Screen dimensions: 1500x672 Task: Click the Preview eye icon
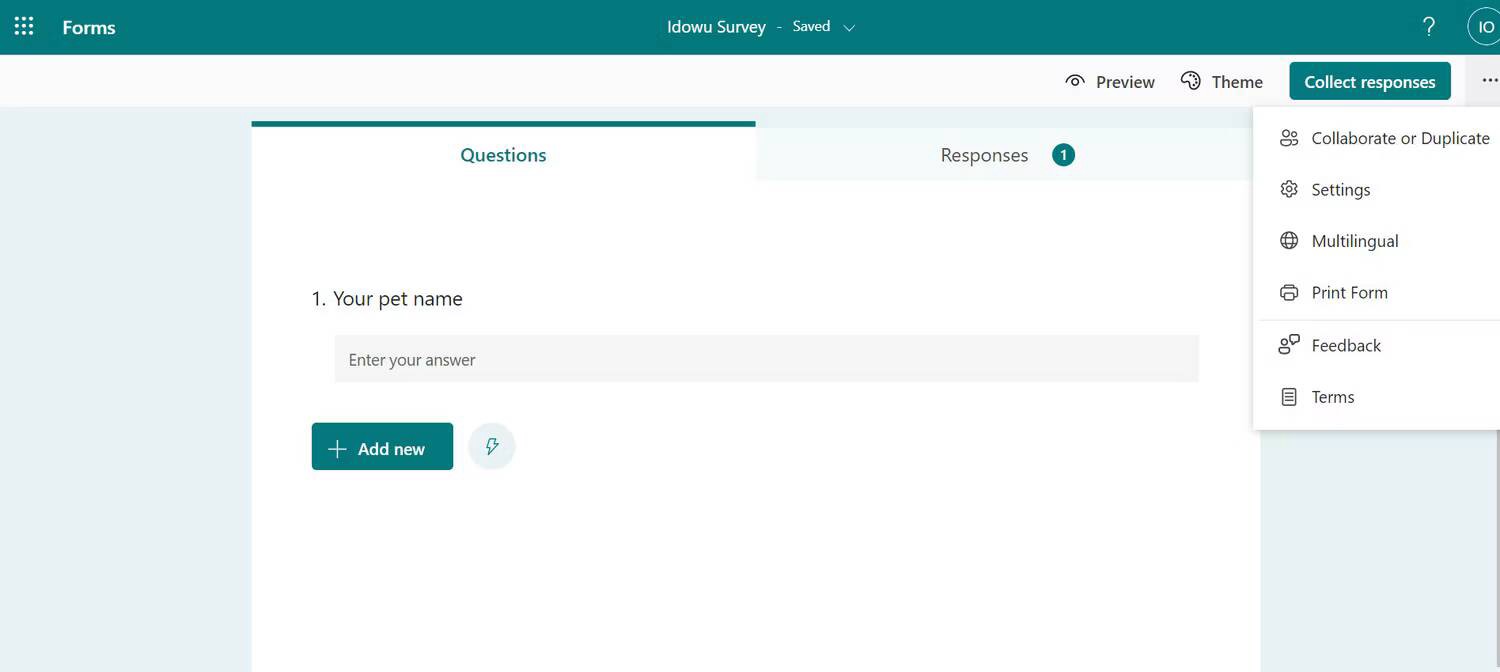click(1075, 81)
